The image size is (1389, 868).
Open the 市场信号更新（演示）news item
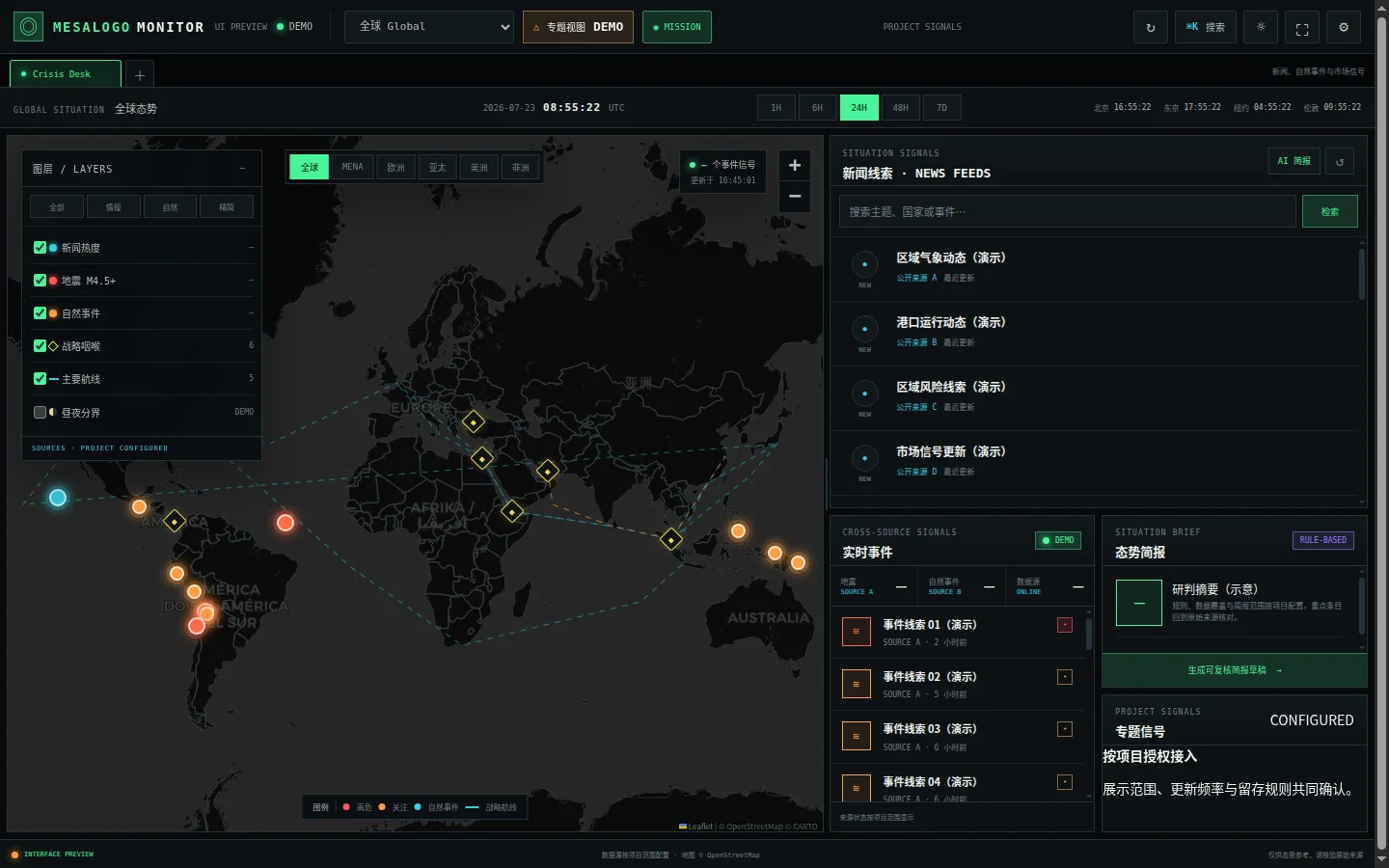1095,462
